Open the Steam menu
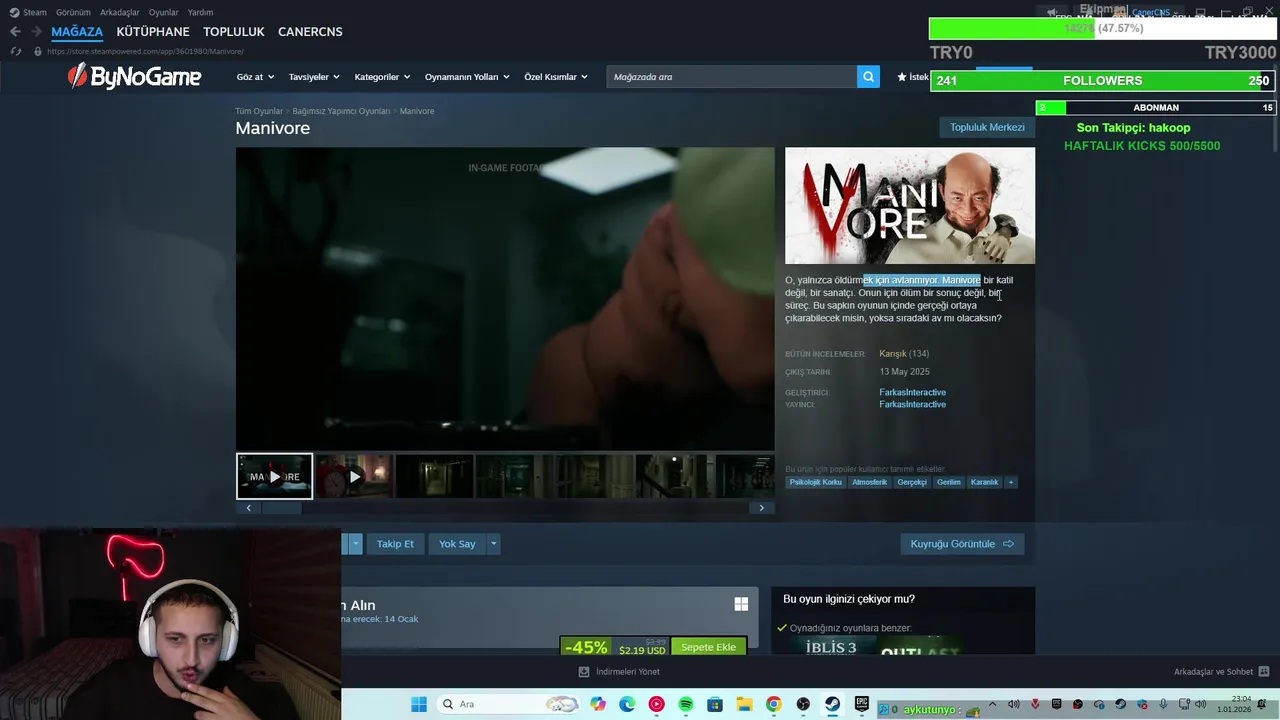Screen dimensions: 1280x720 point(28,12)
